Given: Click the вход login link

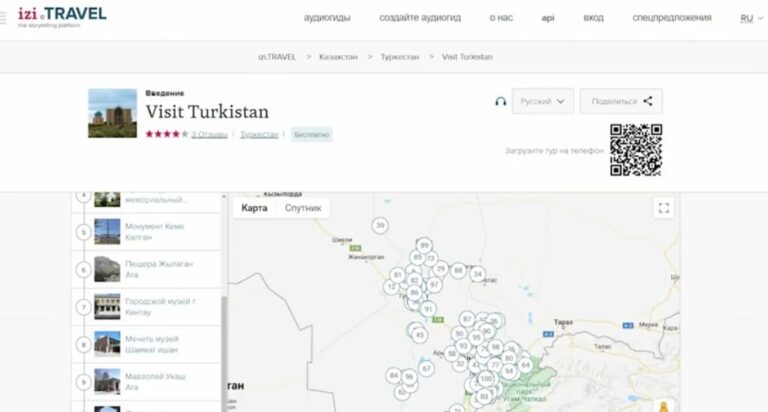Looking at the screenshot, I should [593, 18].
